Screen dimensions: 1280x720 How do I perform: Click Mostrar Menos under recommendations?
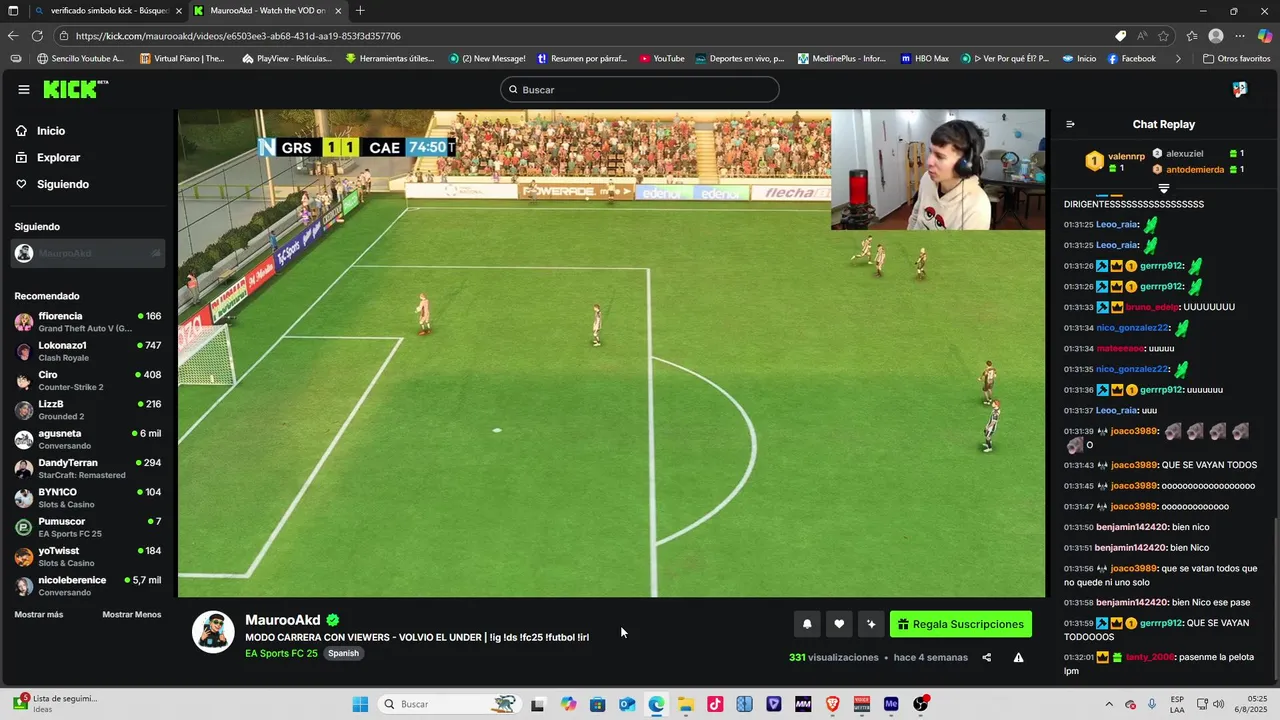pyautogui.click(x=132, y=615)
